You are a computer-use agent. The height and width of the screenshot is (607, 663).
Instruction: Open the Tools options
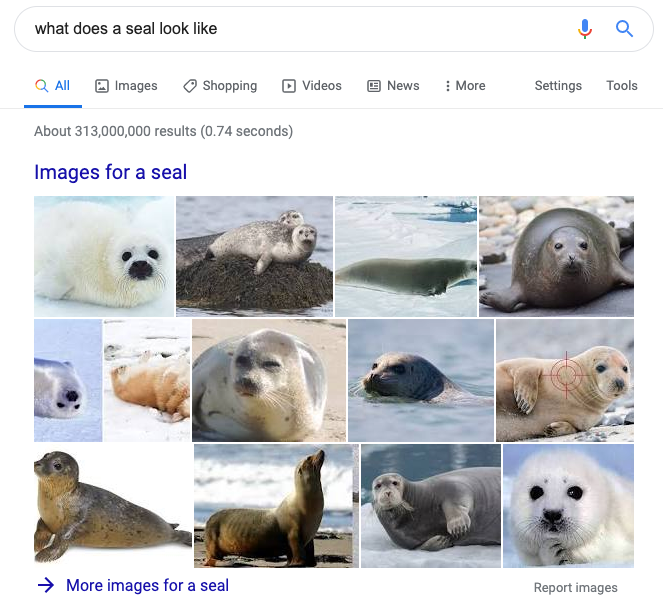point(622,86)
